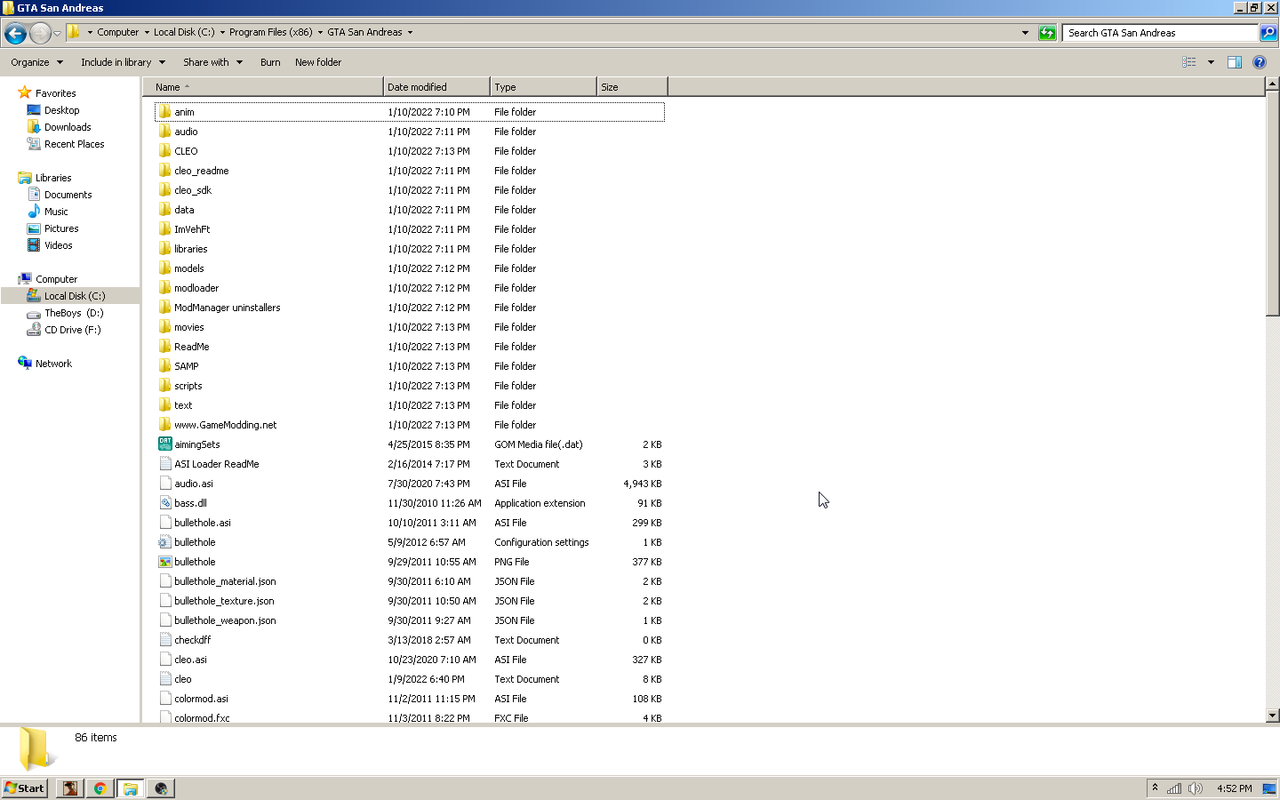Click the volume speaker tray icon

1195,788
